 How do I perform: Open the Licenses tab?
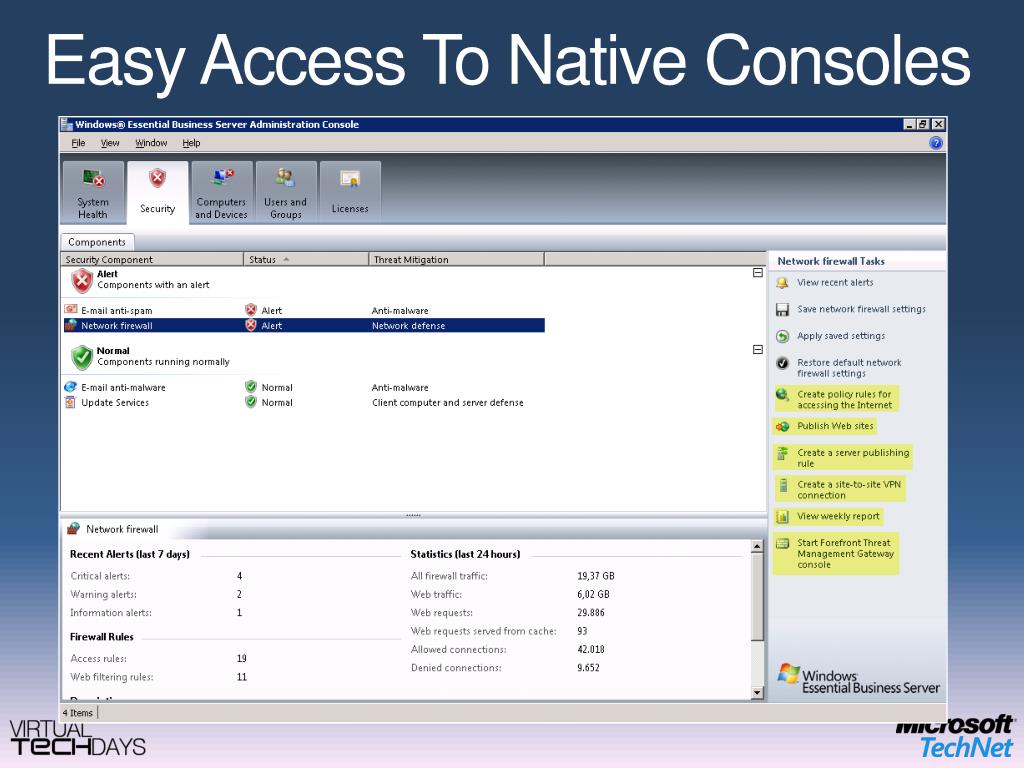(x=350, y=193)
